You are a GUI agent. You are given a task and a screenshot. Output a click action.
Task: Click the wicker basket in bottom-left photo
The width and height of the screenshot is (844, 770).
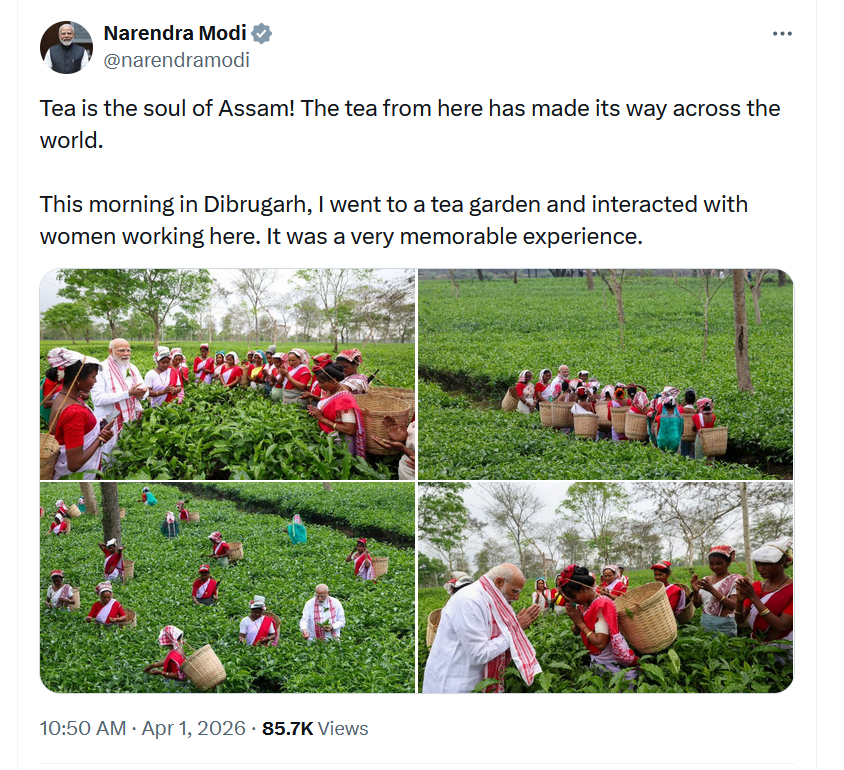(203, 667)
